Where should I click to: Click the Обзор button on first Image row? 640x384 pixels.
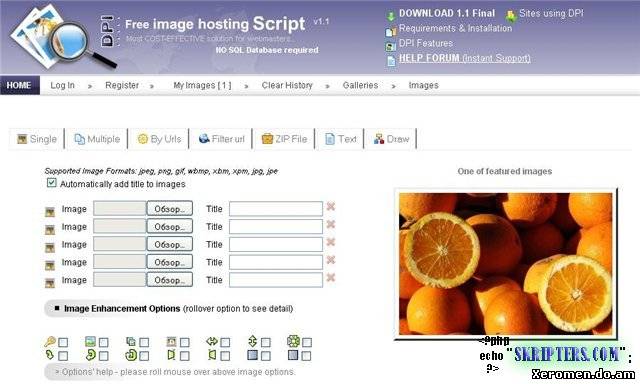click(x=169, y=209)
